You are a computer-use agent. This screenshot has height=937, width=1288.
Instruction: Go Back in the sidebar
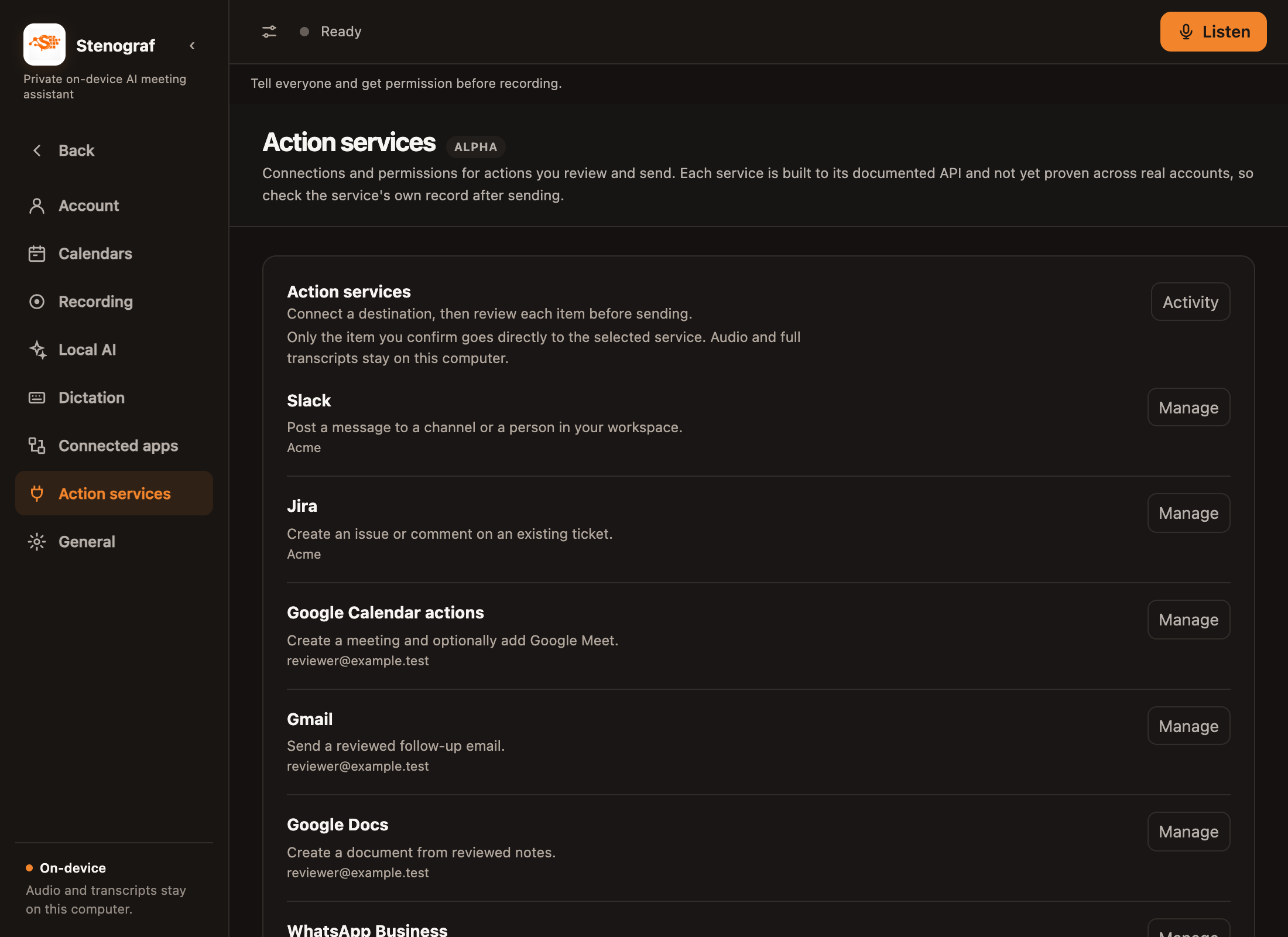point(114,151)
